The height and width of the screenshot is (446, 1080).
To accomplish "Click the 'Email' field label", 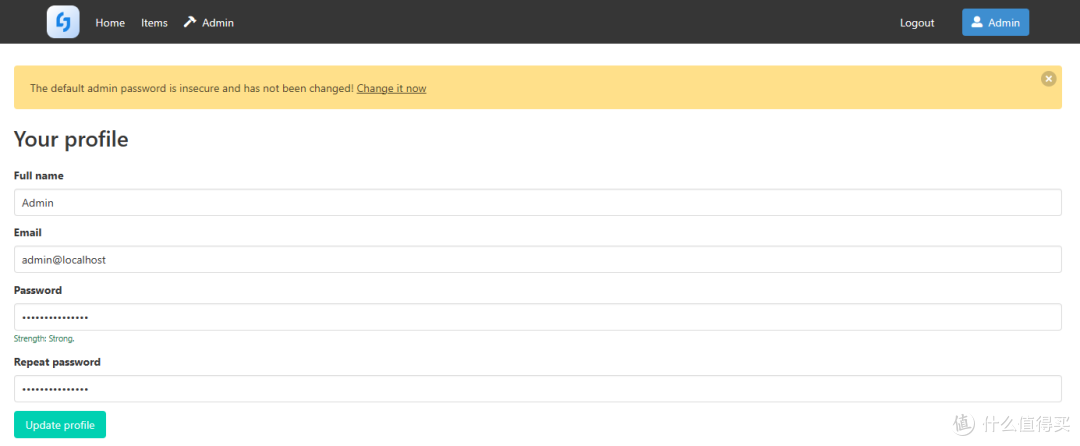I will pyautogui.click(x=28, y=233).
